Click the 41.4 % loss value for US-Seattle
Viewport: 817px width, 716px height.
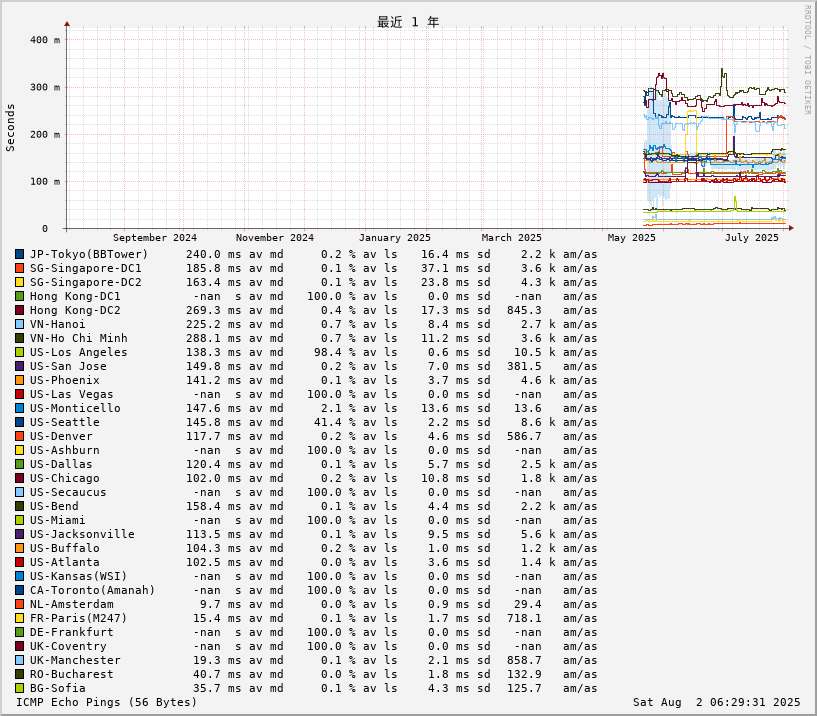pyautogui.click(x=335, y=423)
